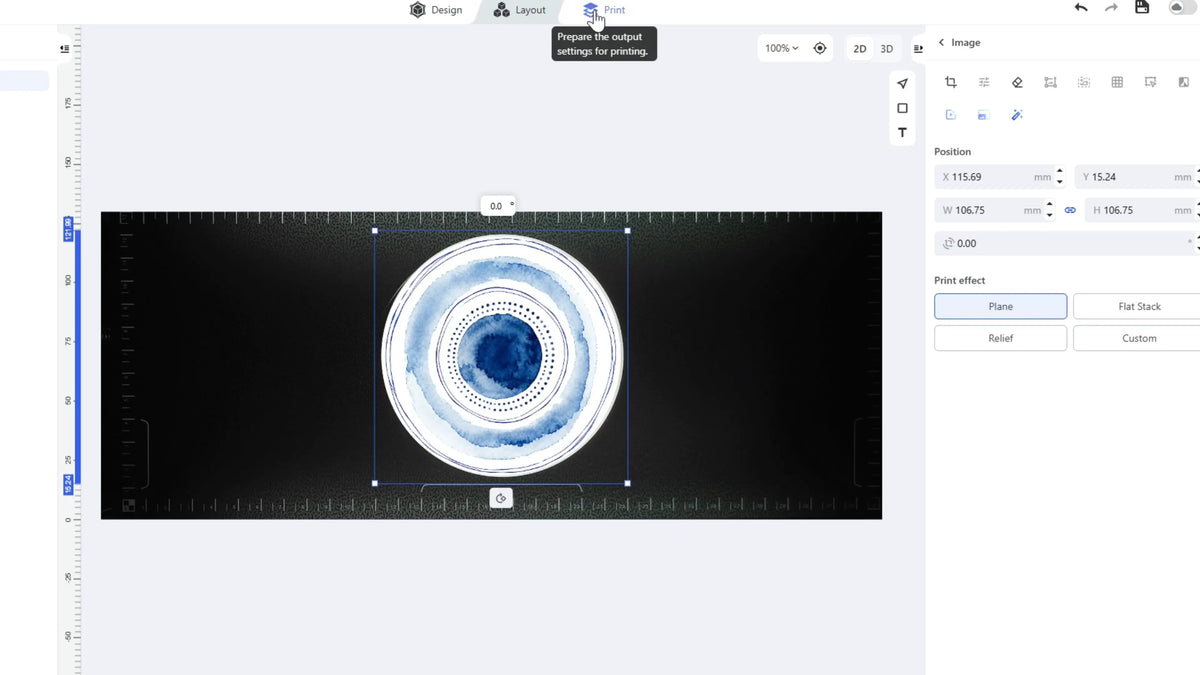This screenshot has width=1200, height=675.
Task: Click the bottom-right selection handle
Action: tap(627, 483)
